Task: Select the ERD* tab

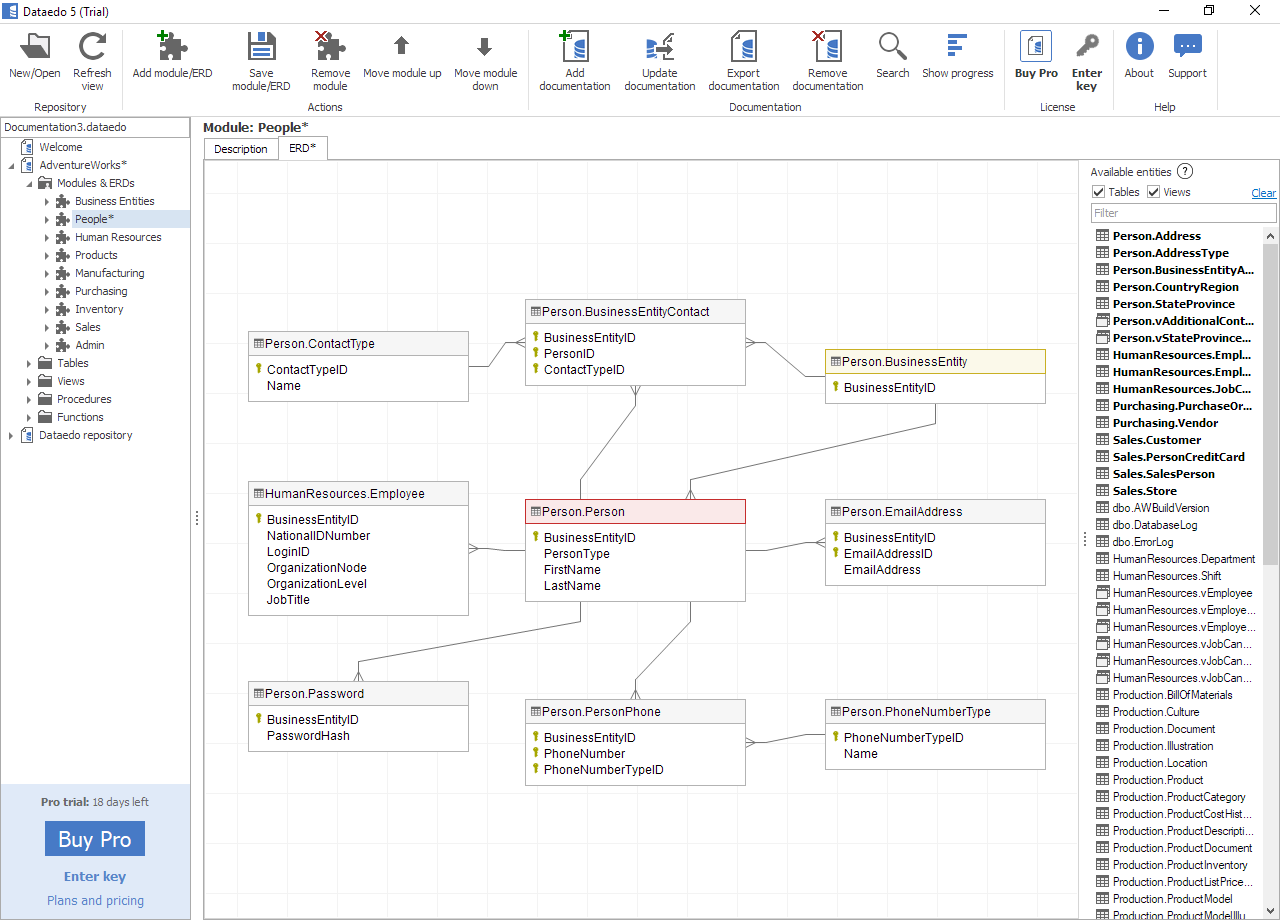Action: tap(302, 148)
